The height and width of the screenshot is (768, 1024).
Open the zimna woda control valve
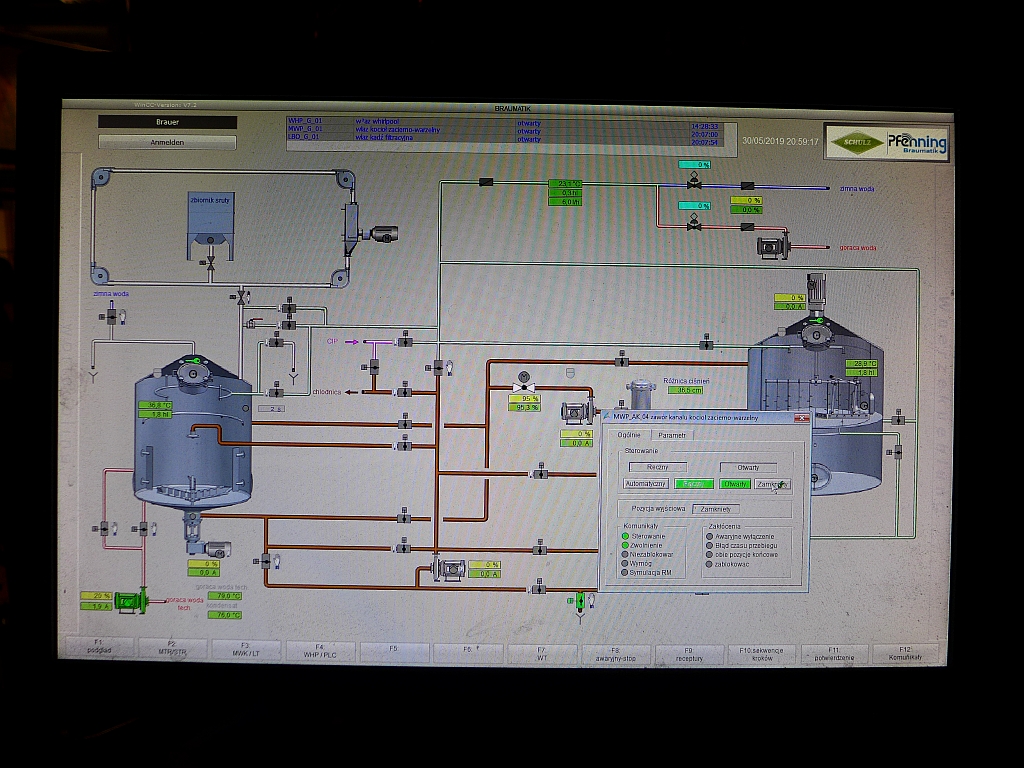(x=694, y=184)
